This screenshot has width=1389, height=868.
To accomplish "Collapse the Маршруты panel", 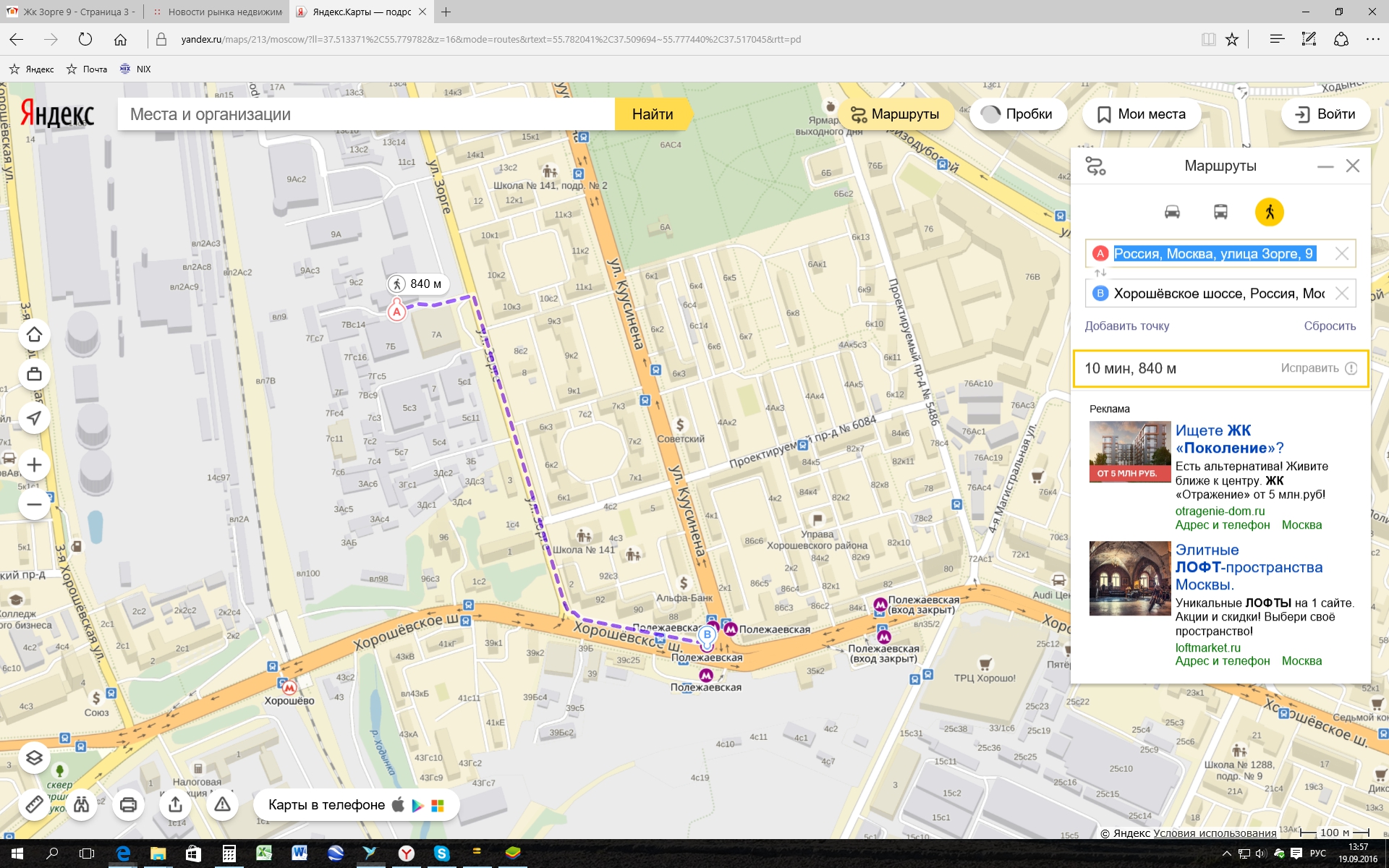I will point(1325,166).
